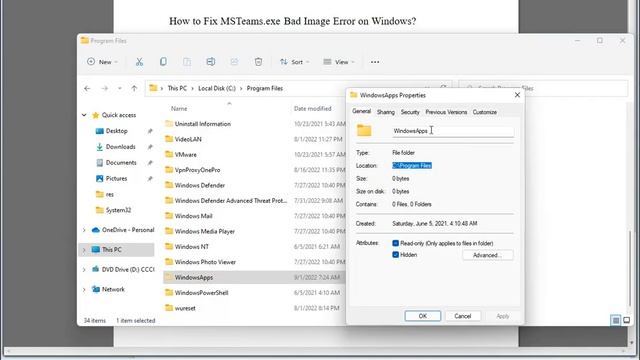The width and height of the screenshot is (640, 360).
Task: Click This PC breadcrumb in address bar
Action: coord(177,88)
